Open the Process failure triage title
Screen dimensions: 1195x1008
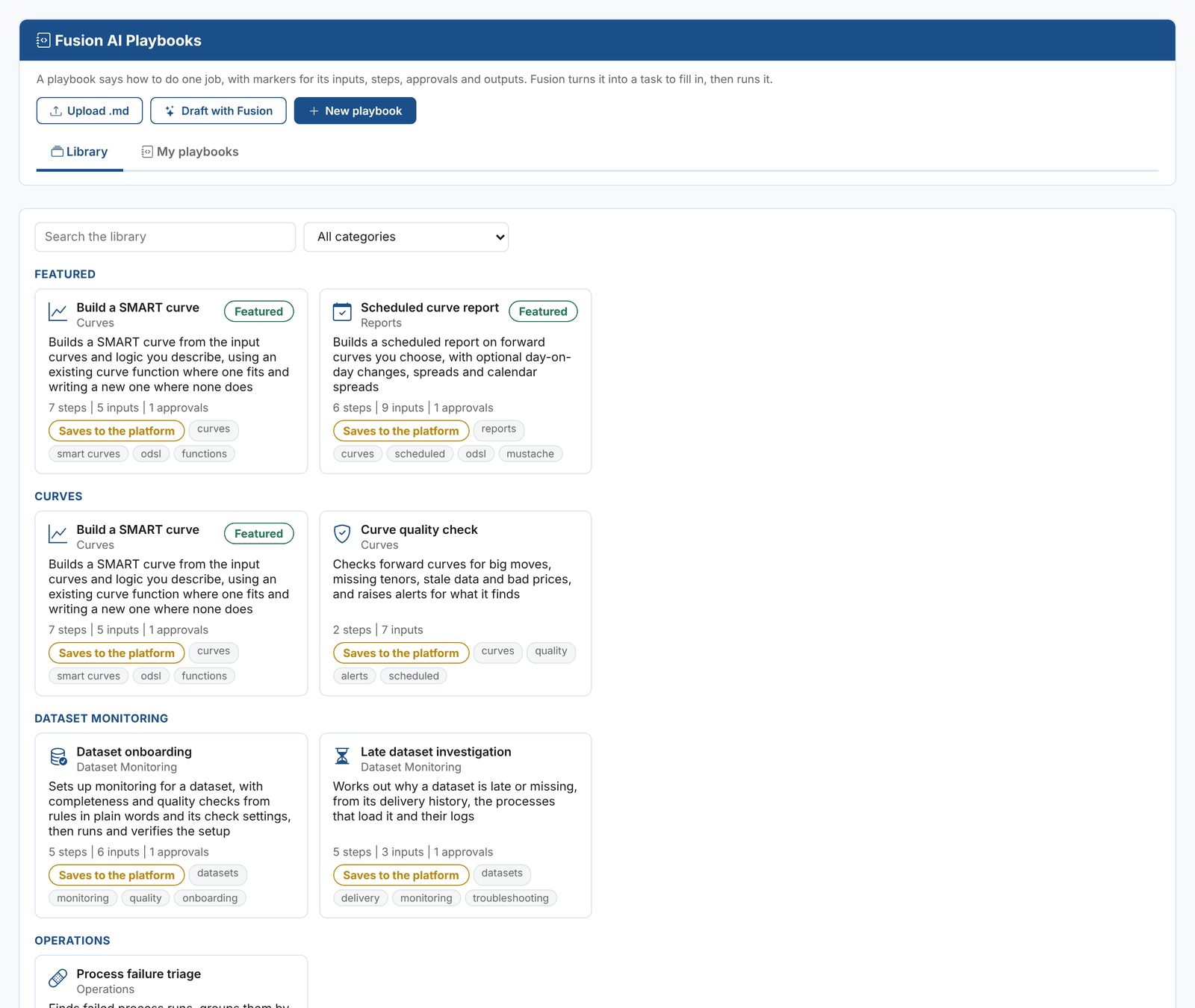click(139, 974)
